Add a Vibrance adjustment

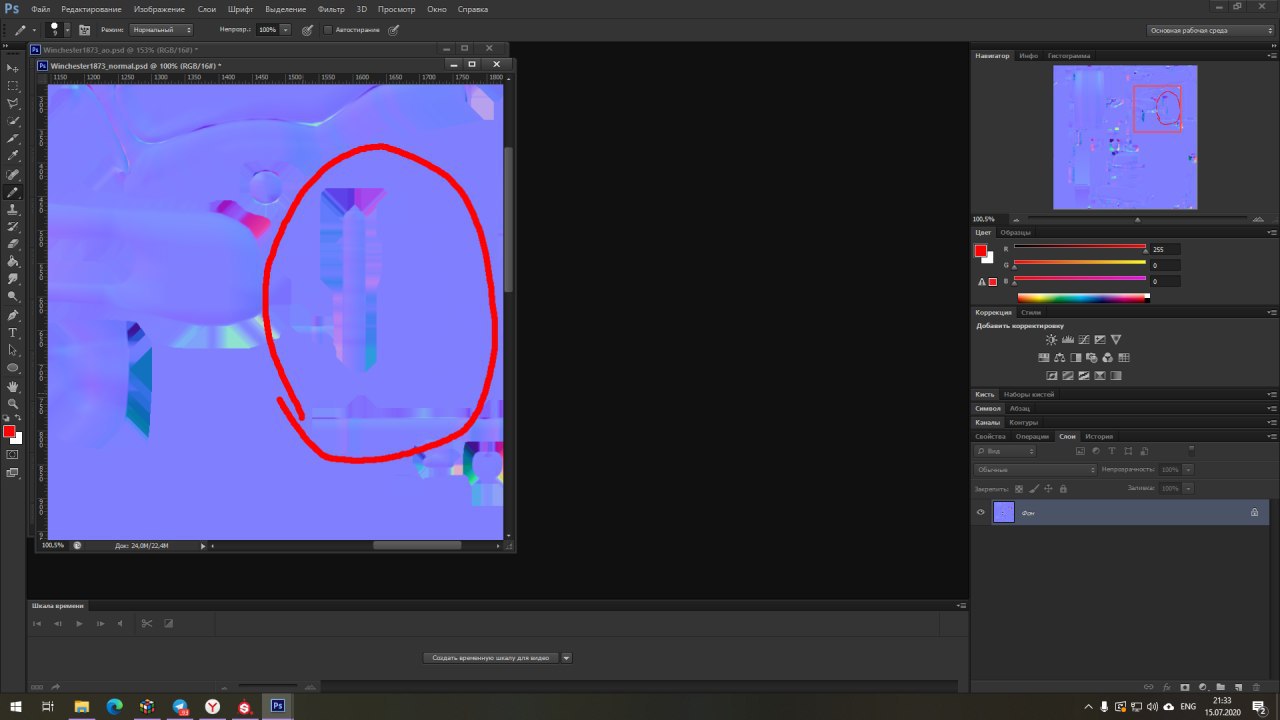(x=1116, y=340)
